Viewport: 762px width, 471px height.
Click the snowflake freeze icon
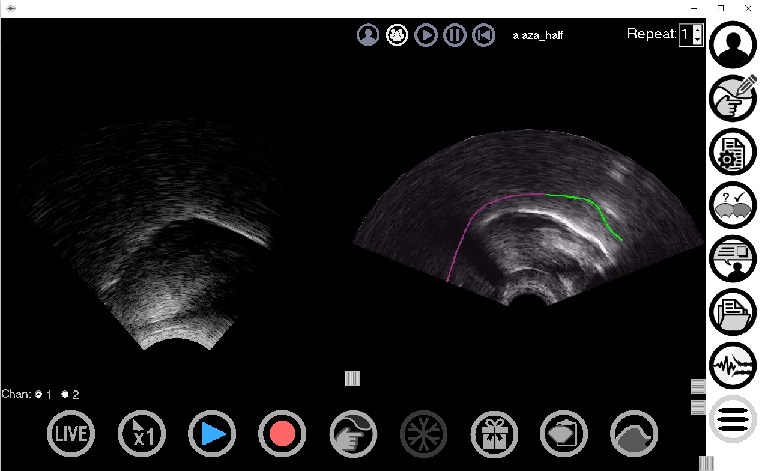click(x=423, y=433)
